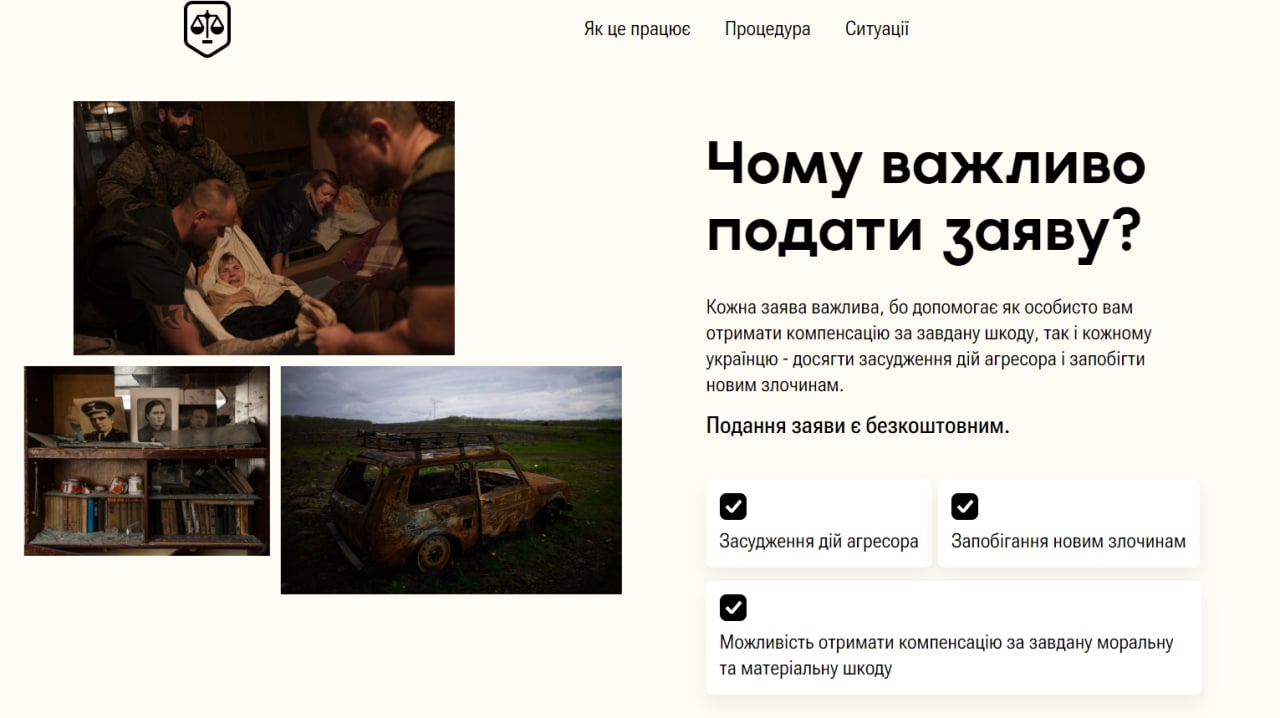1280x718 pixels.
Task: Click the heading "Чому важливо подати заяву?"
Action: [925, 197]
